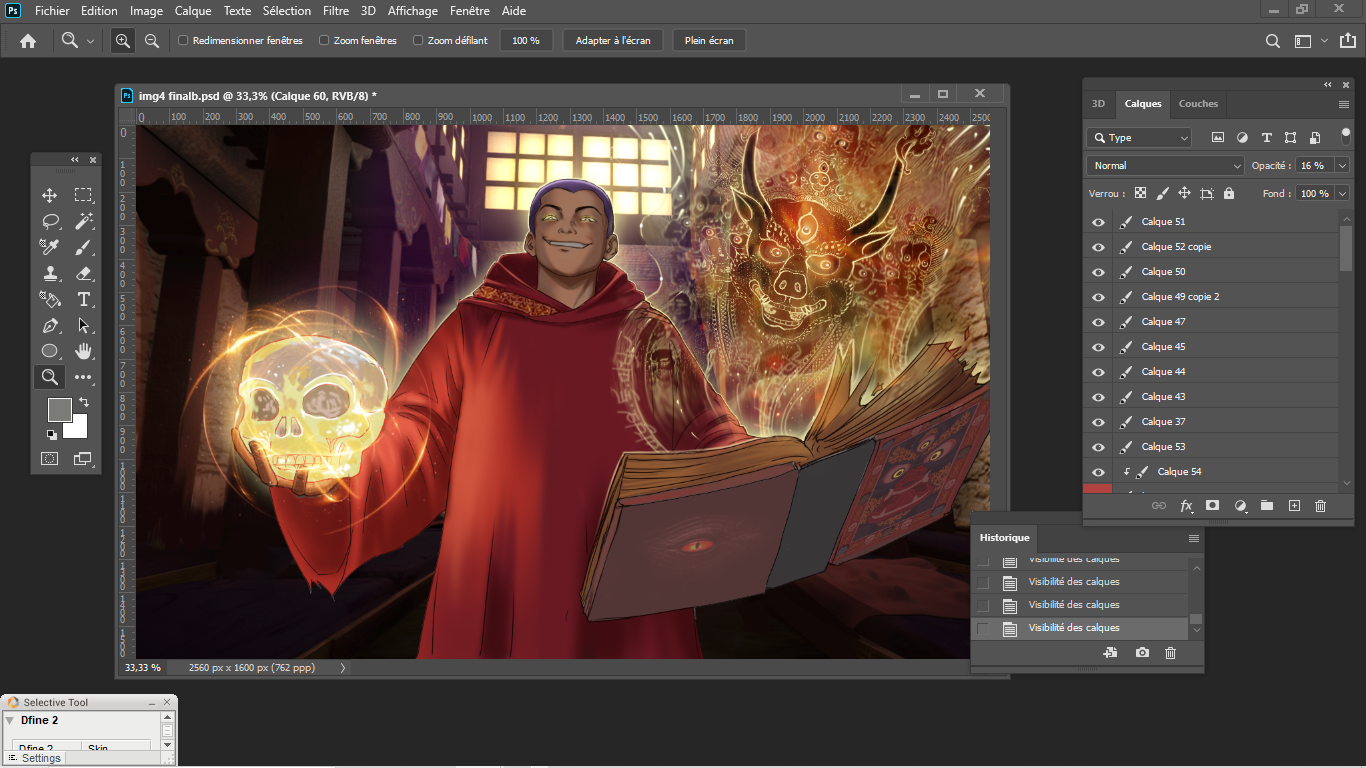This screenshot has height=768, width=1366.
Task: Open the Normal blend mode dropdown
Action: 1165,166
